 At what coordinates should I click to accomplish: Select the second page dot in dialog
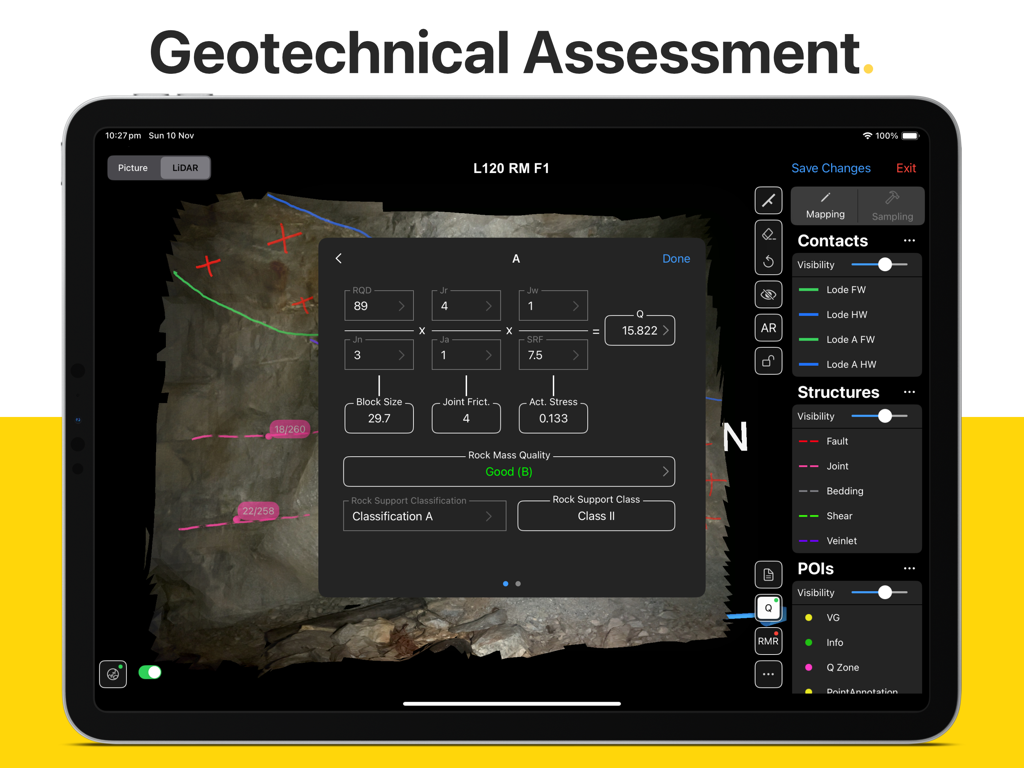[518, 583]
